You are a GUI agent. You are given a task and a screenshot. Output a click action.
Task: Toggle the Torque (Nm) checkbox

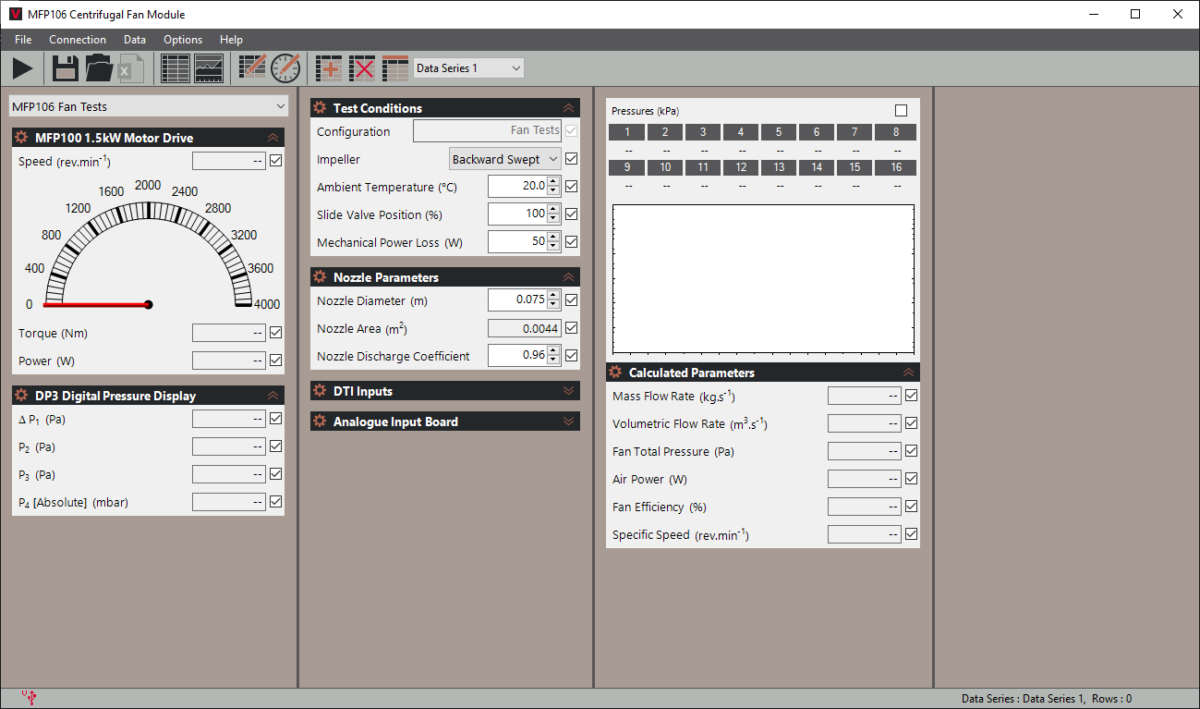pos(276,333)
